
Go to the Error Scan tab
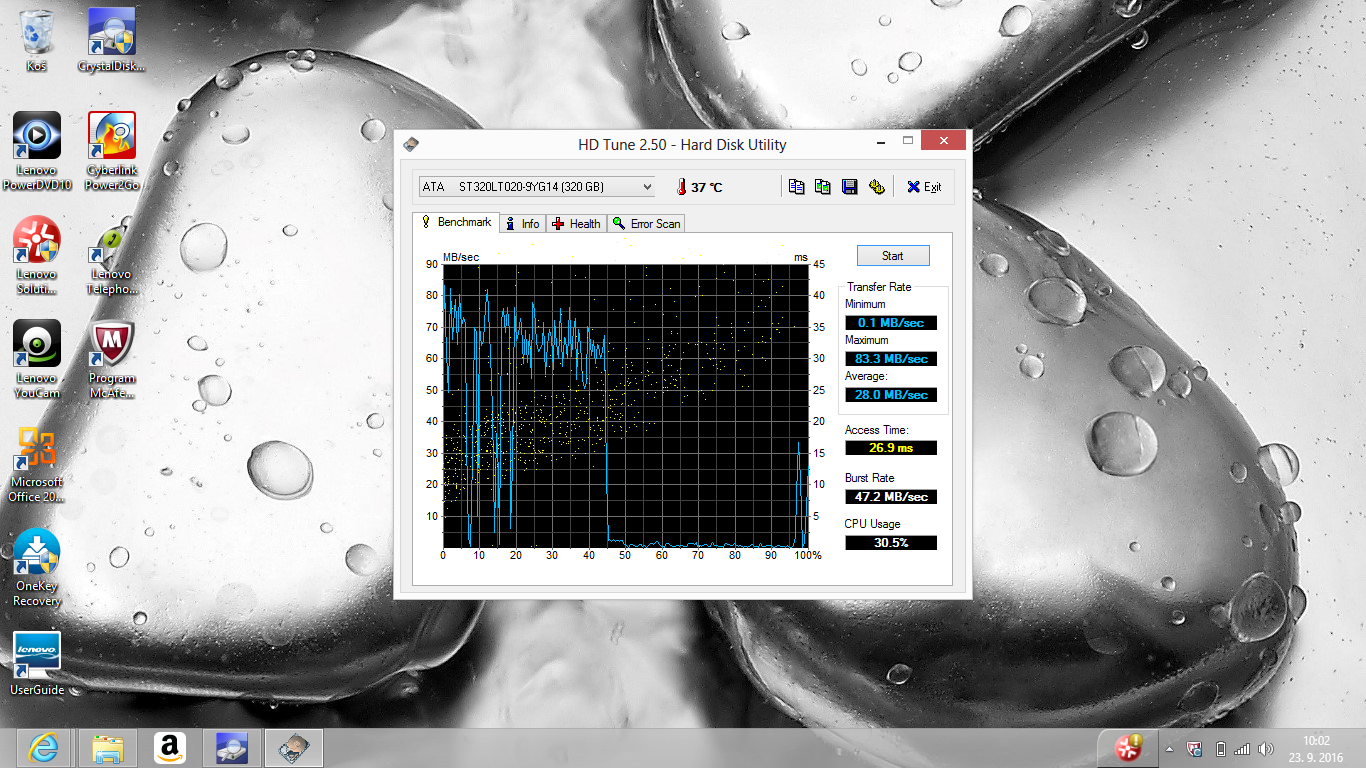646,224
